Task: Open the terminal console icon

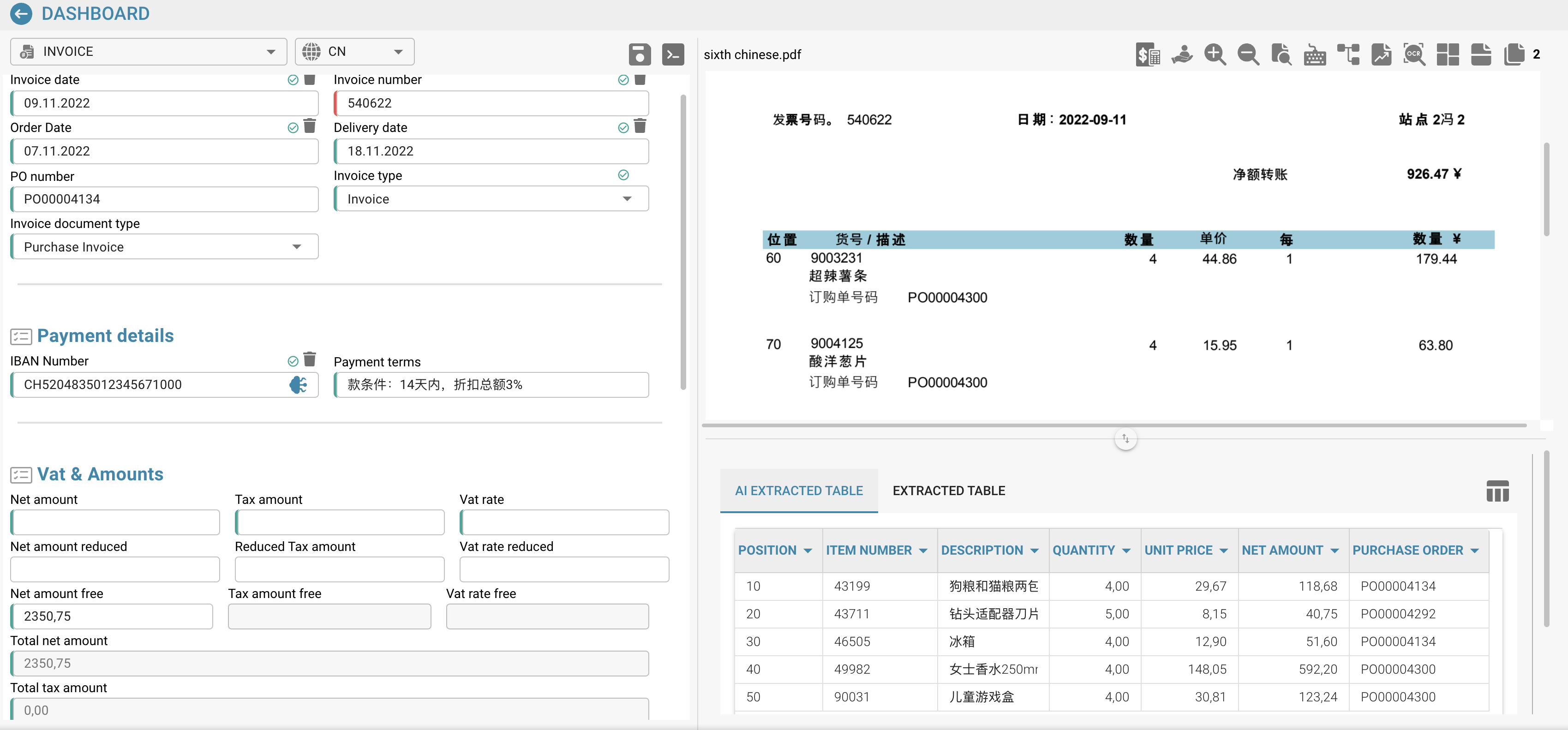Action: point(673,54)
